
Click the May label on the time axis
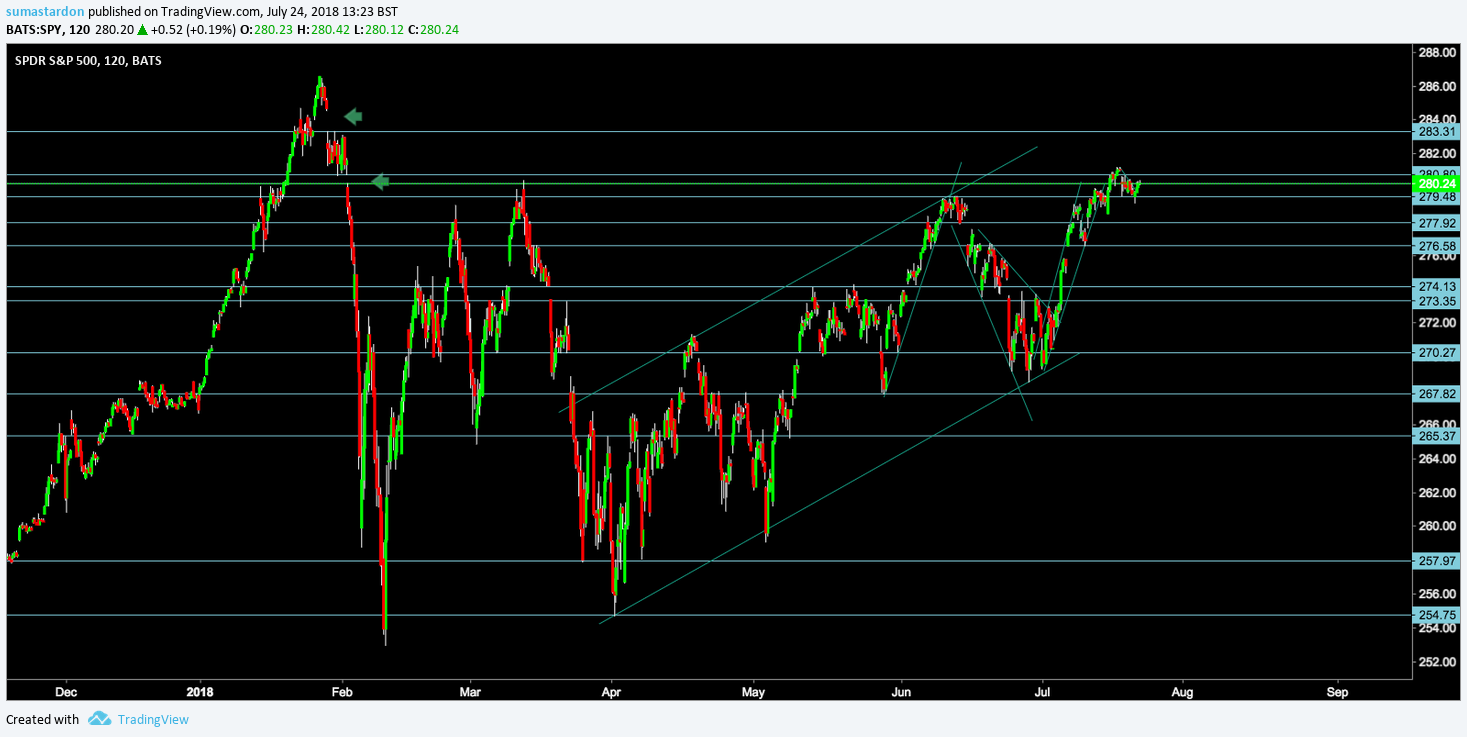click(754, 691)
